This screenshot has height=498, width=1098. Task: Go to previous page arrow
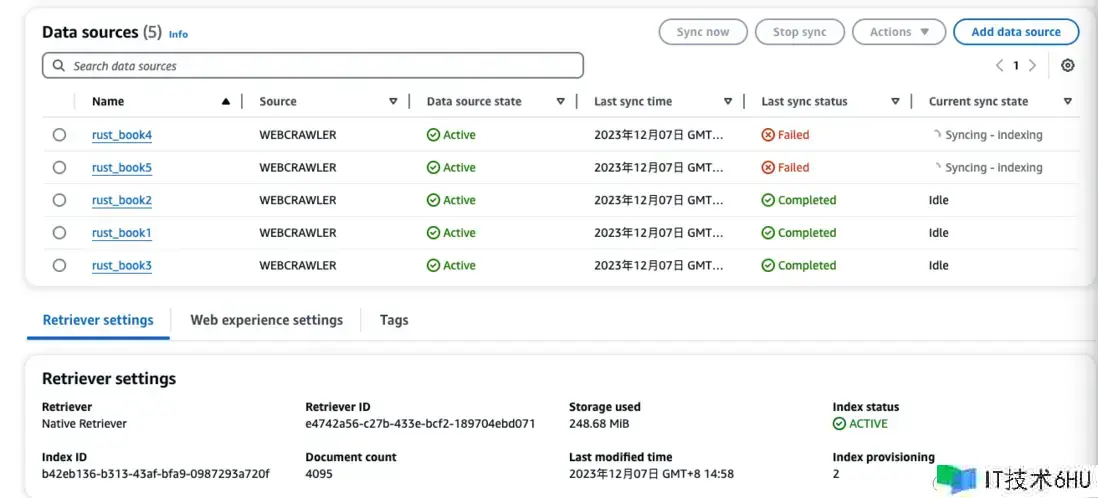click(999, 66)
